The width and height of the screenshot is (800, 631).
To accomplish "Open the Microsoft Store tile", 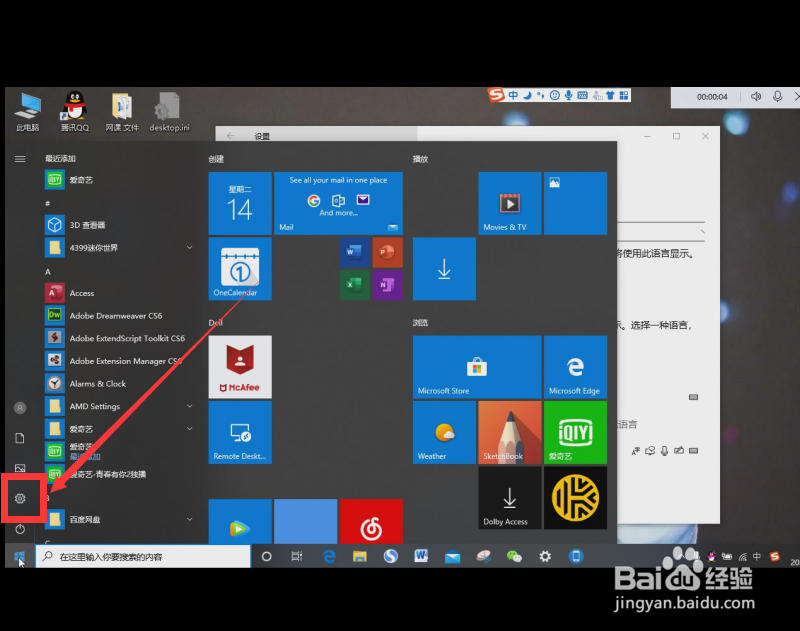I will click(x=477, y=367).
